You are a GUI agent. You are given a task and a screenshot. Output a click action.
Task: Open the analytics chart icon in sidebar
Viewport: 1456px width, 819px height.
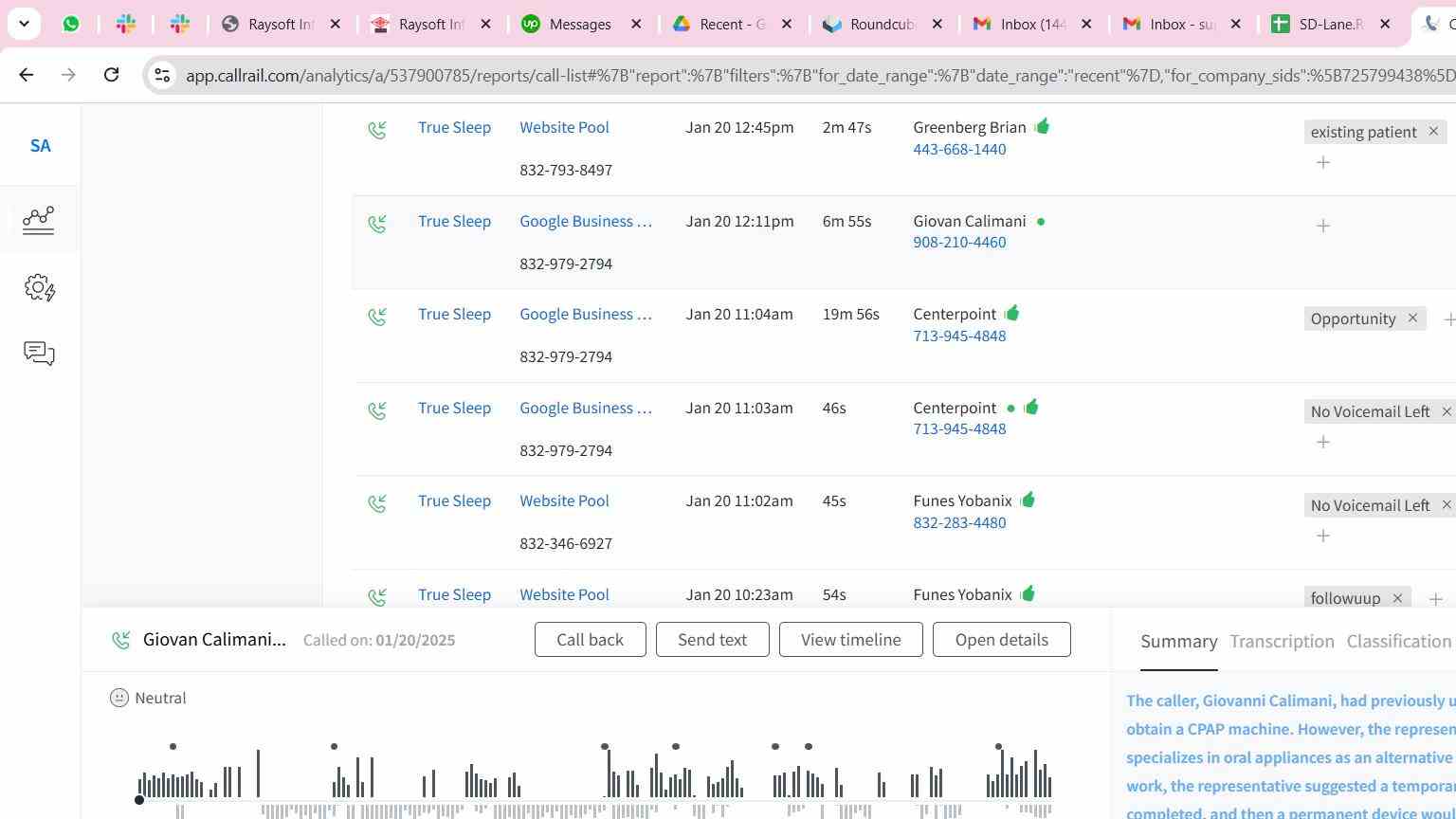point(39,220)
